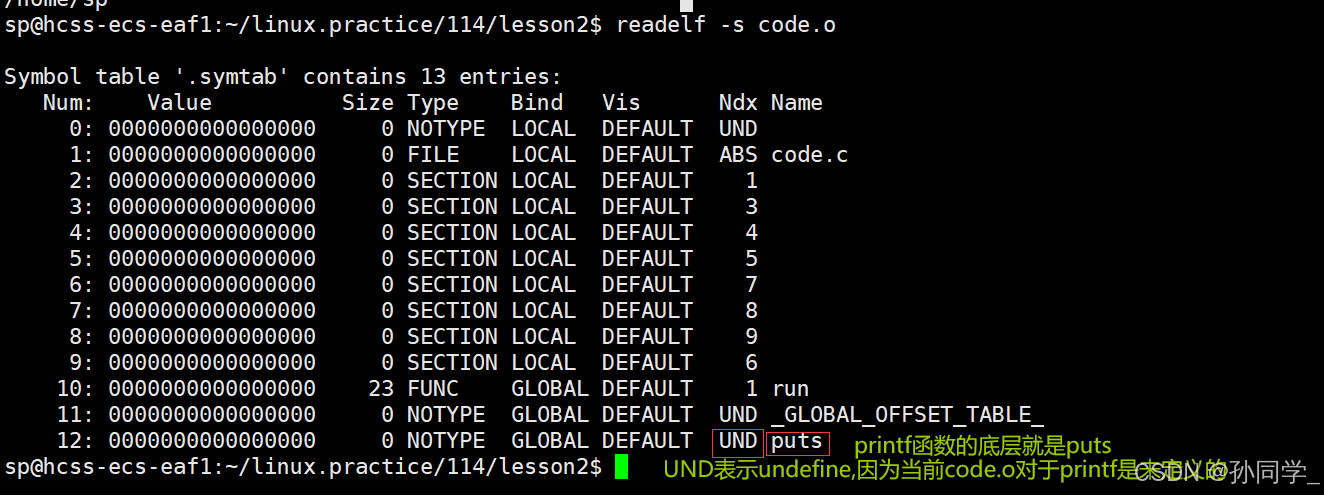The width and height of the screenshot is (1324, 495).
Task: Click the 'readelf -s code.o' command text
Action: [x=726, y=25]
